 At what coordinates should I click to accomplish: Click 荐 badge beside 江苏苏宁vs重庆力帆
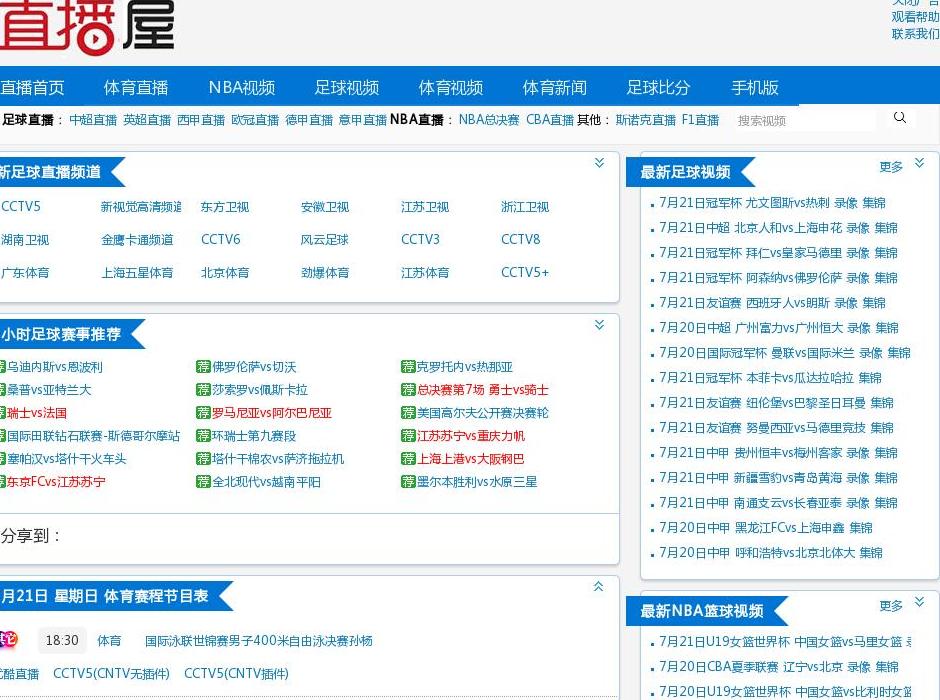(x=408, y=436)
